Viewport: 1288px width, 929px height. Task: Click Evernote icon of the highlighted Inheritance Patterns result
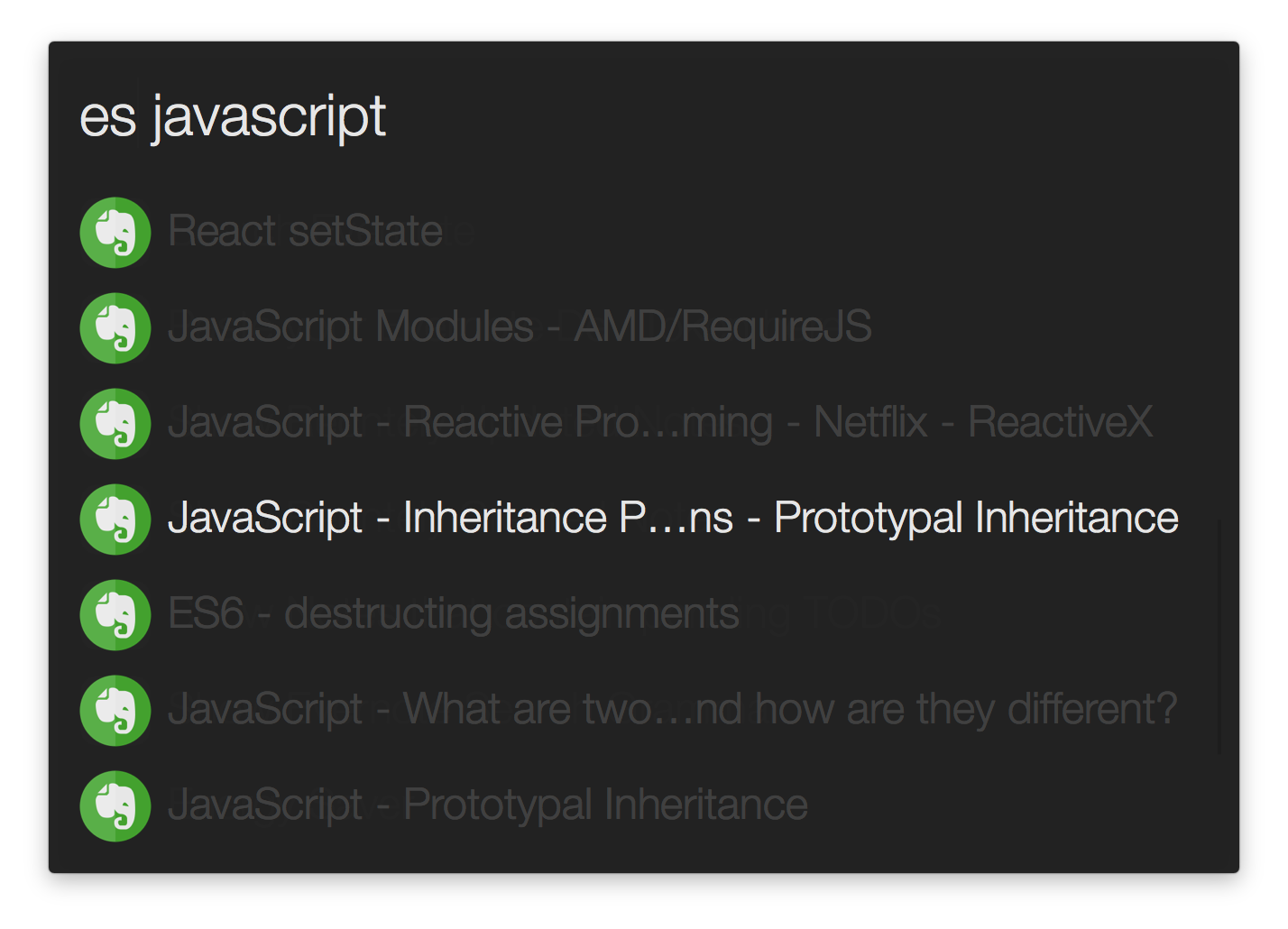click(115, 520)
